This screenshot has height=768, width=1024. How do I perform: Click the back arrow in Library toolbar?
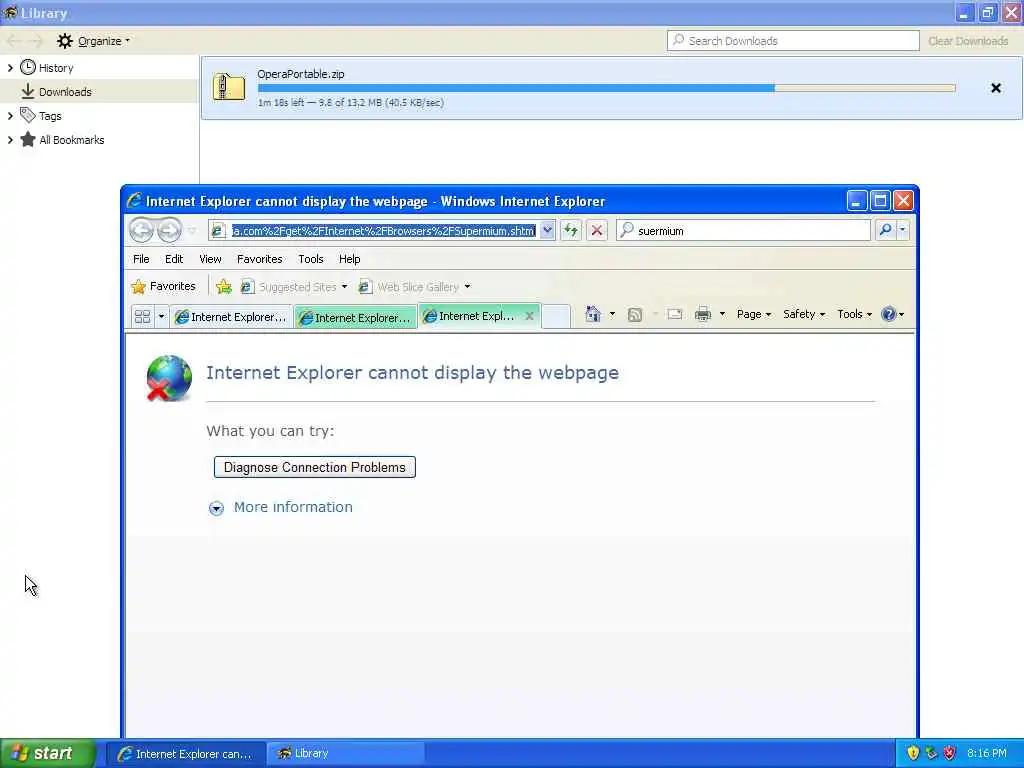point(13,41)
